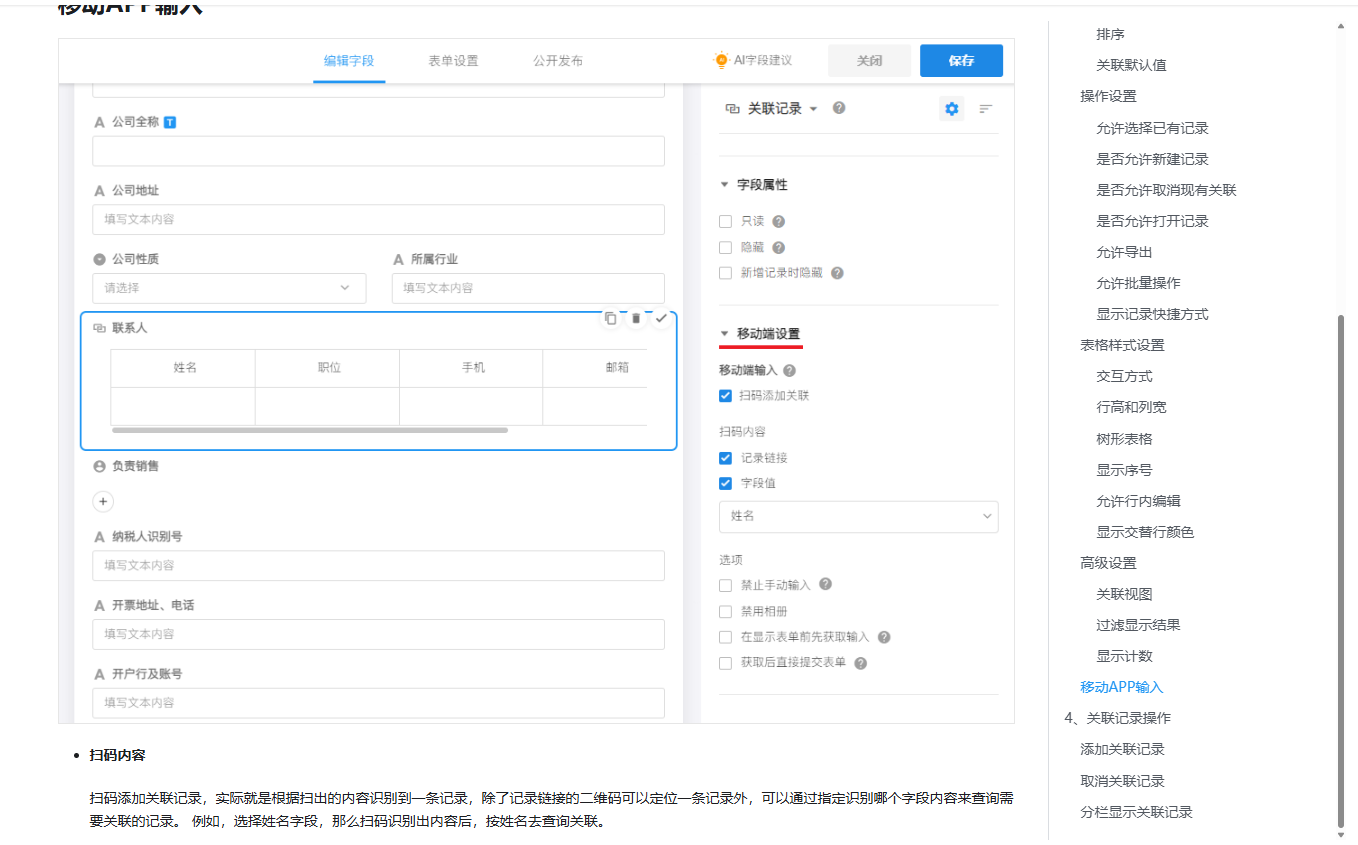Viewport: 1358px width, 845px height.
Task: Click the checkmark icon on 联系人 field
Action: [661, 318]
